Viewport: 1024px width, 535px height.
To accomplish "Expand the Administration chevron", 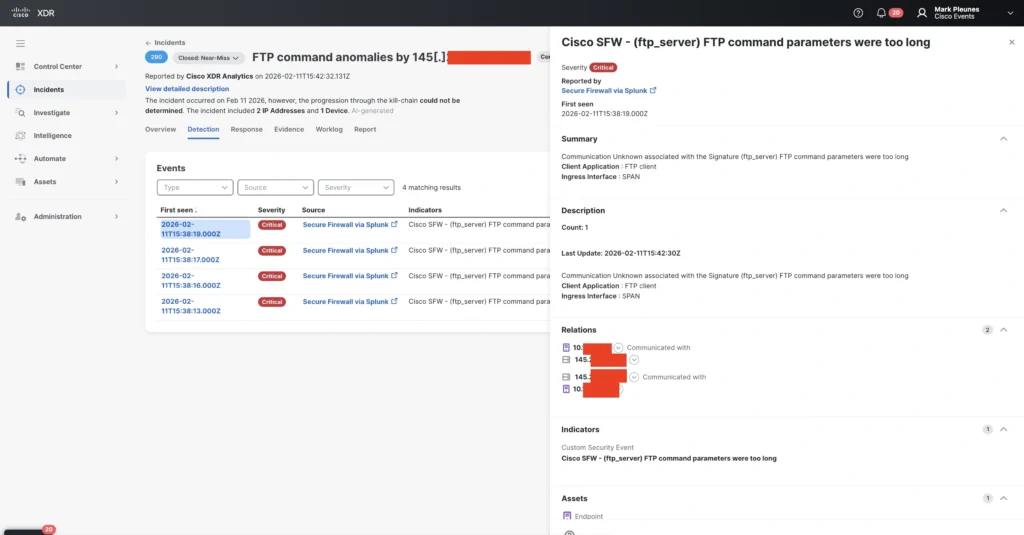I will (116, 216).
